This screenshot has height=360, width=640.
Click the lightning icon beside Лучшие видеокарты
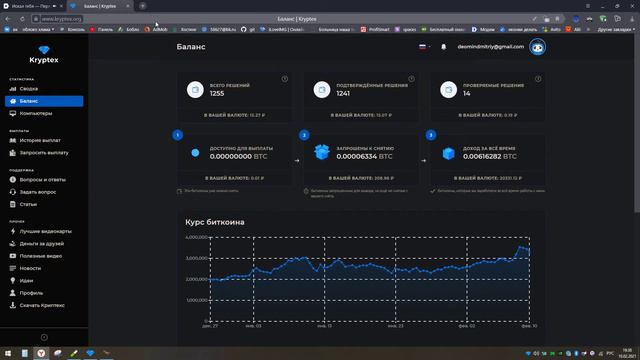click(x=13, y=231)
